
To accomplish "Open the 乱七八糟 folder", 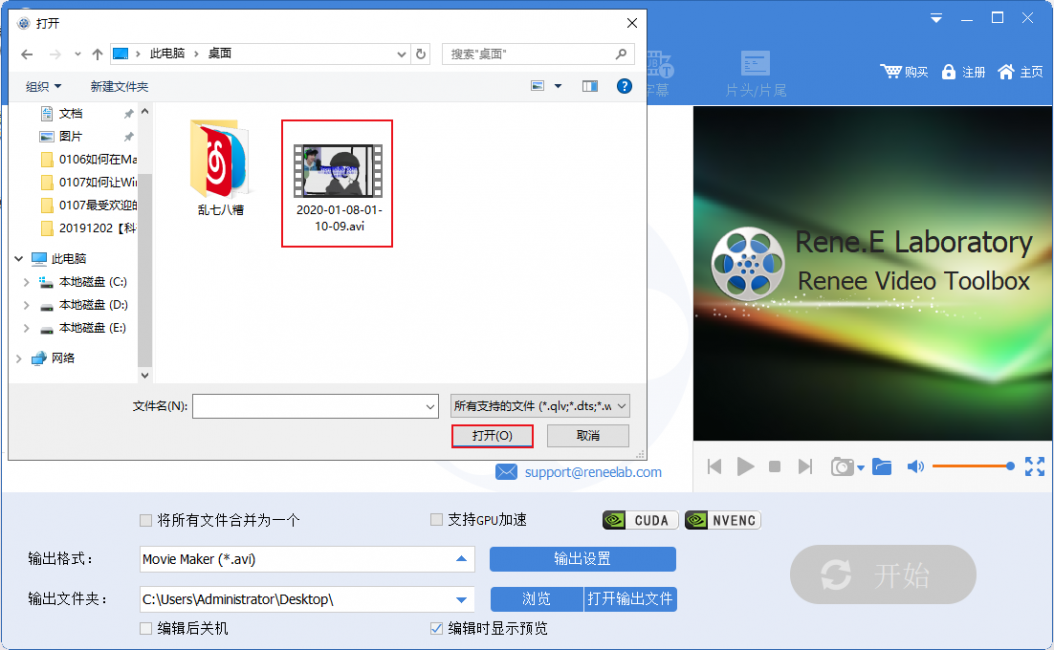I will [220, 168].
